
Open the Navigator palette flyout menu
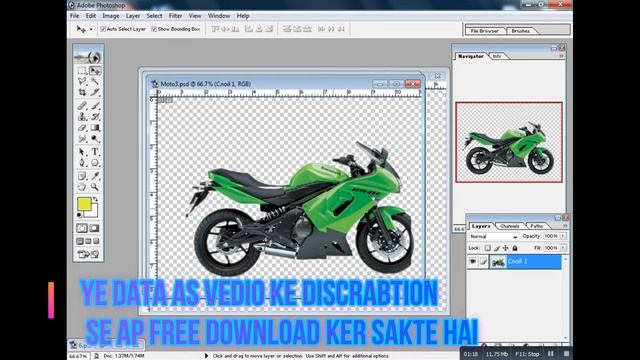tap(562, 56)
